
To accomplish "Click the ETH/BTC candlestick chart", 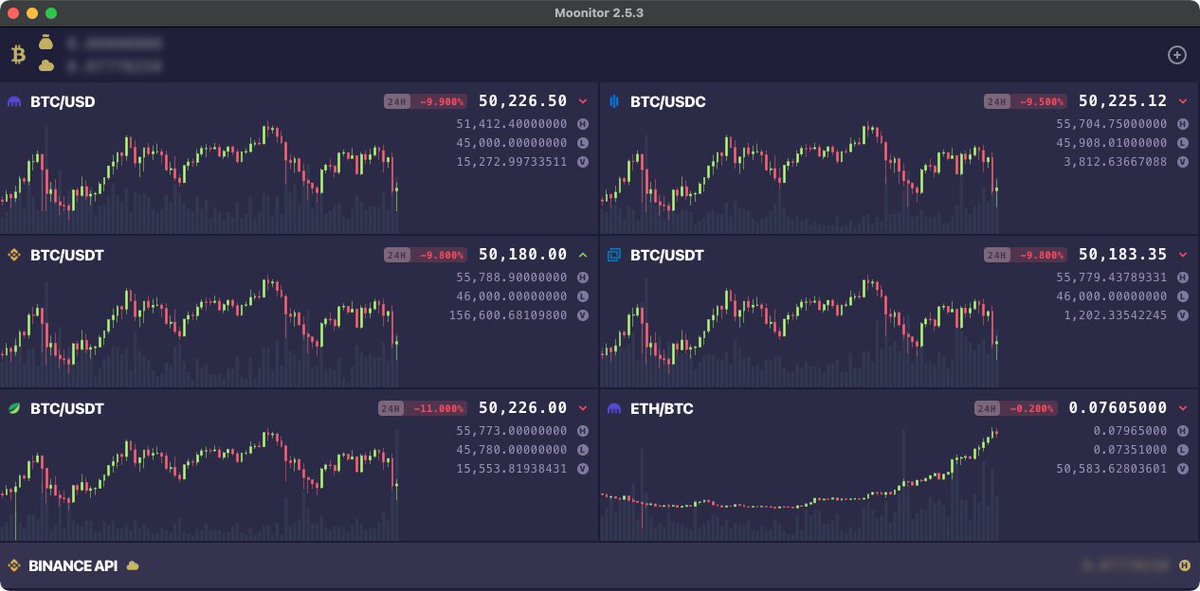I will [x=800, y=483].
